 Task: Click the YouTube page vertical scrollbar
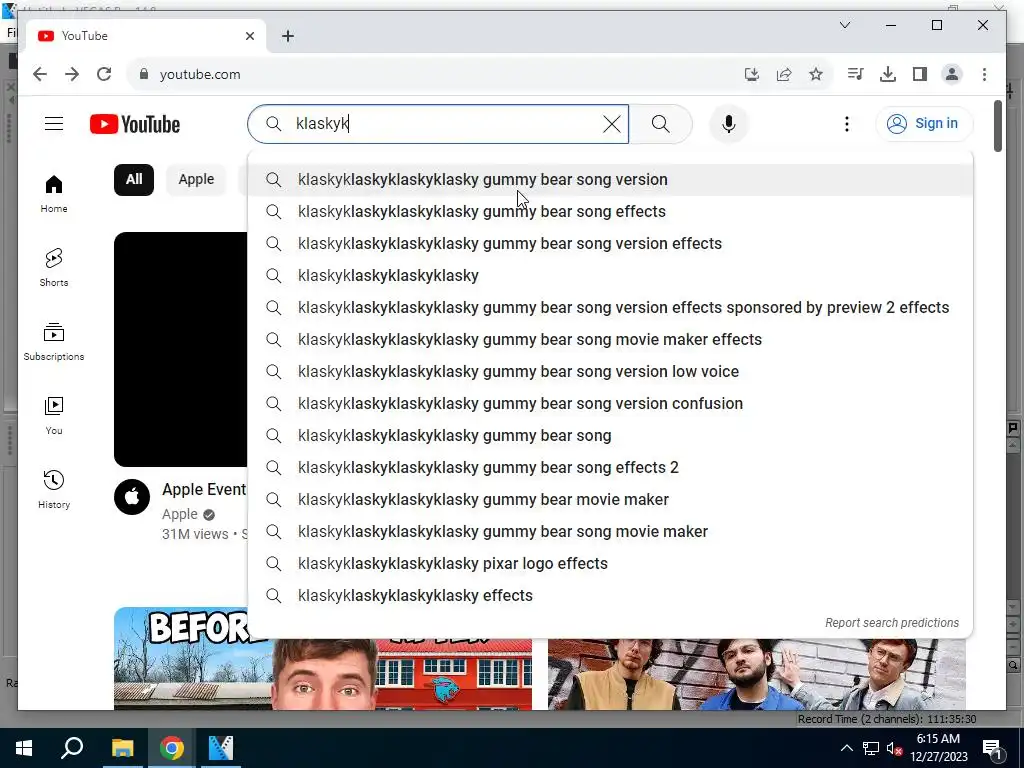point(998,126)
